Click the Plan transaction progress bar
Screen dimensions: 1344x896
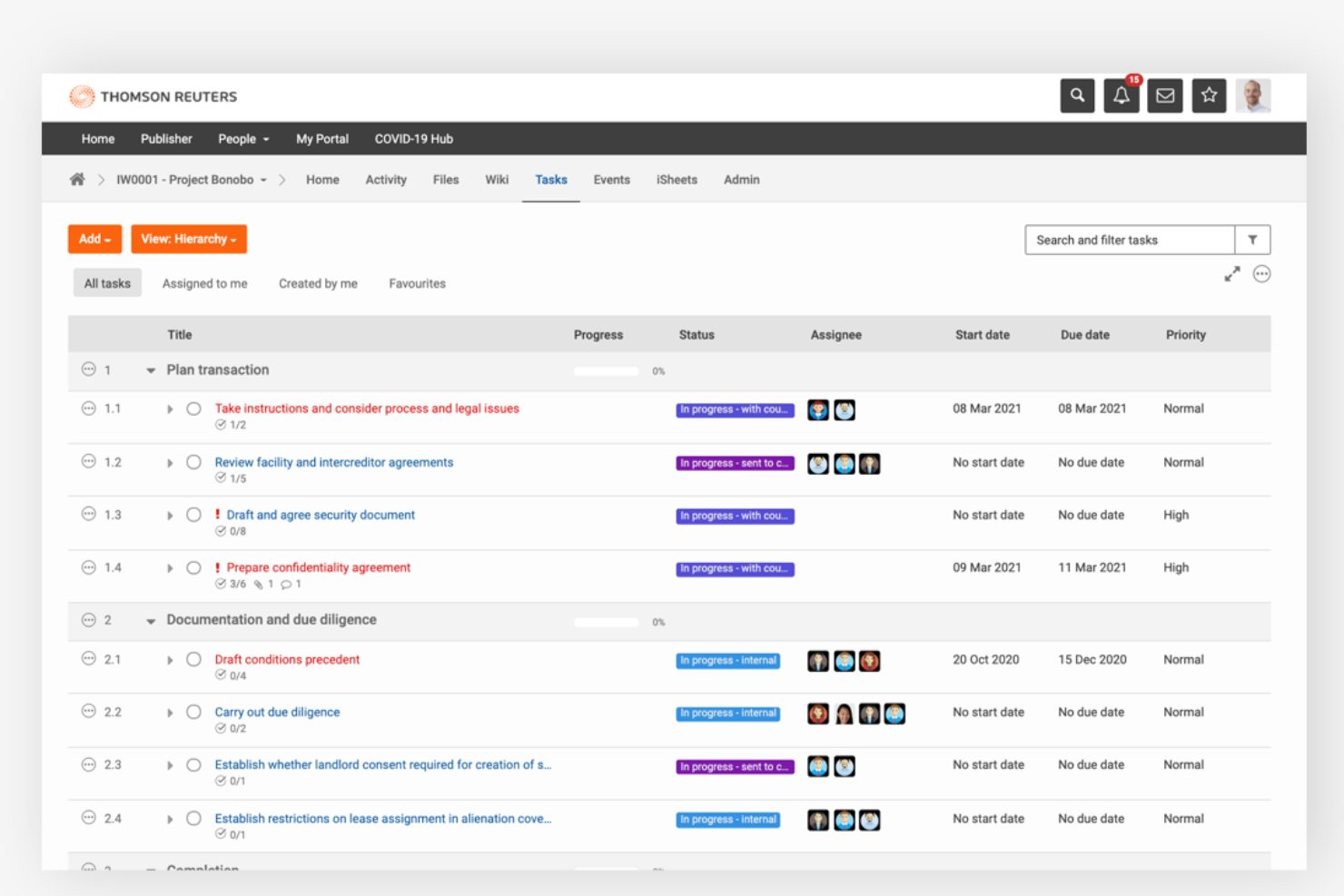point(606,370)
